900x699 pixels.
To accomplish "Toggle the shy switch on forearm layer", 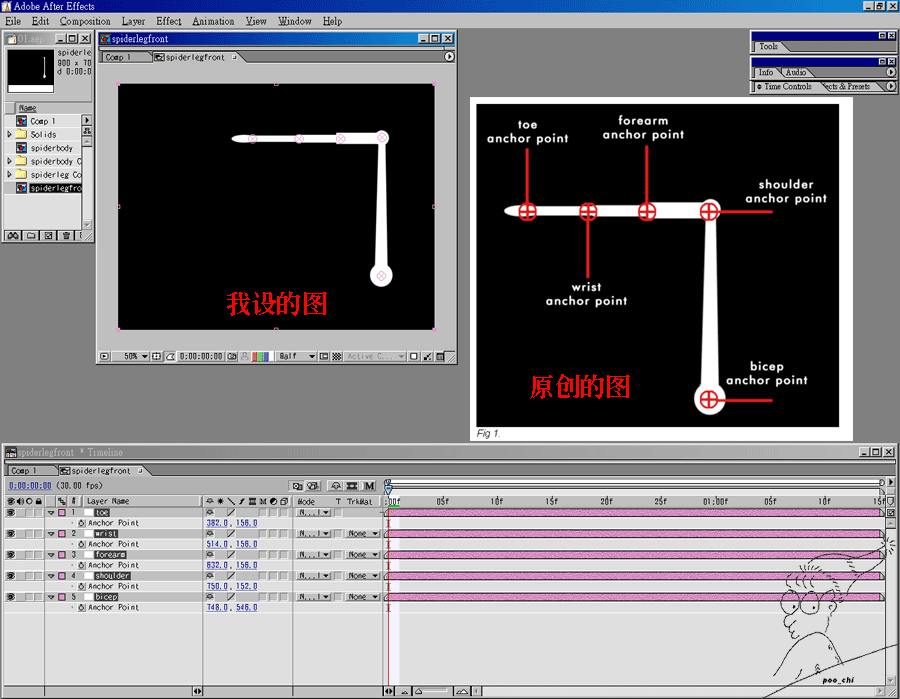I will tap(210, 555).
